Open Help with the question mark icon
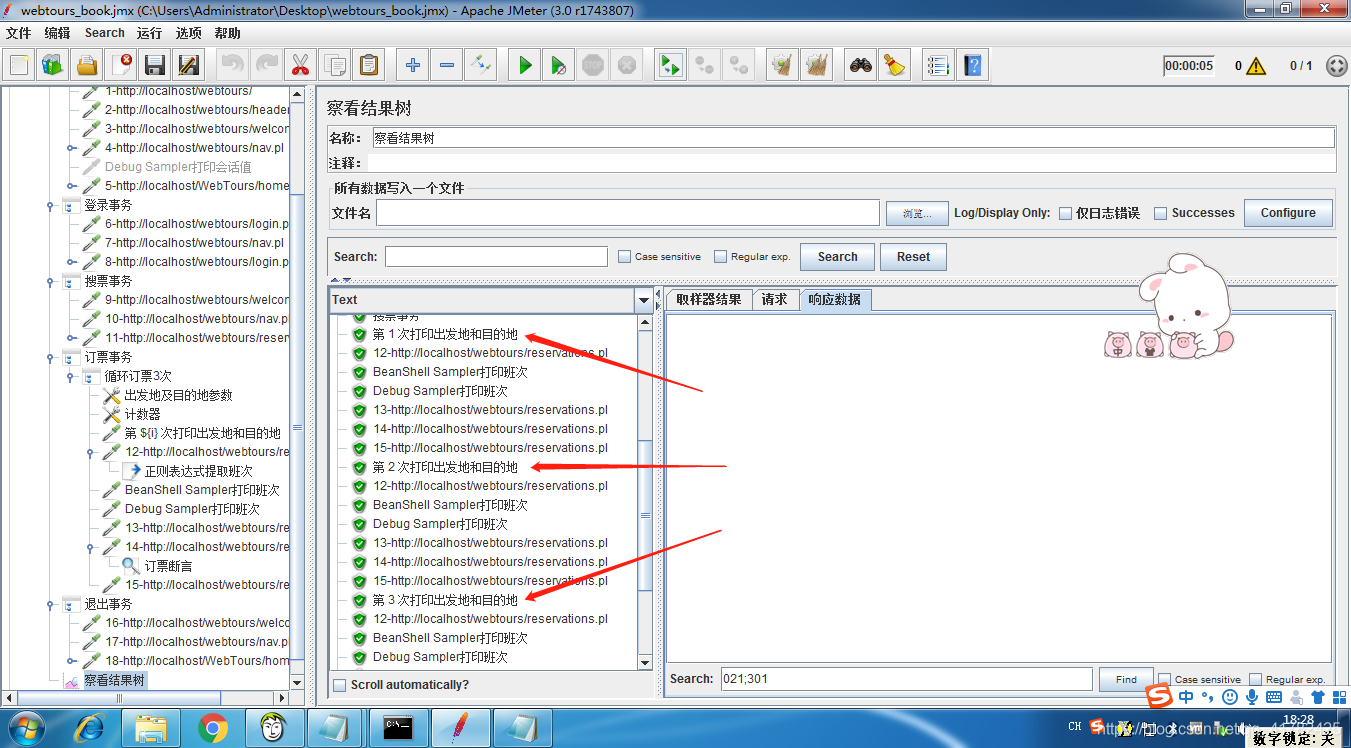 point(972,66)
